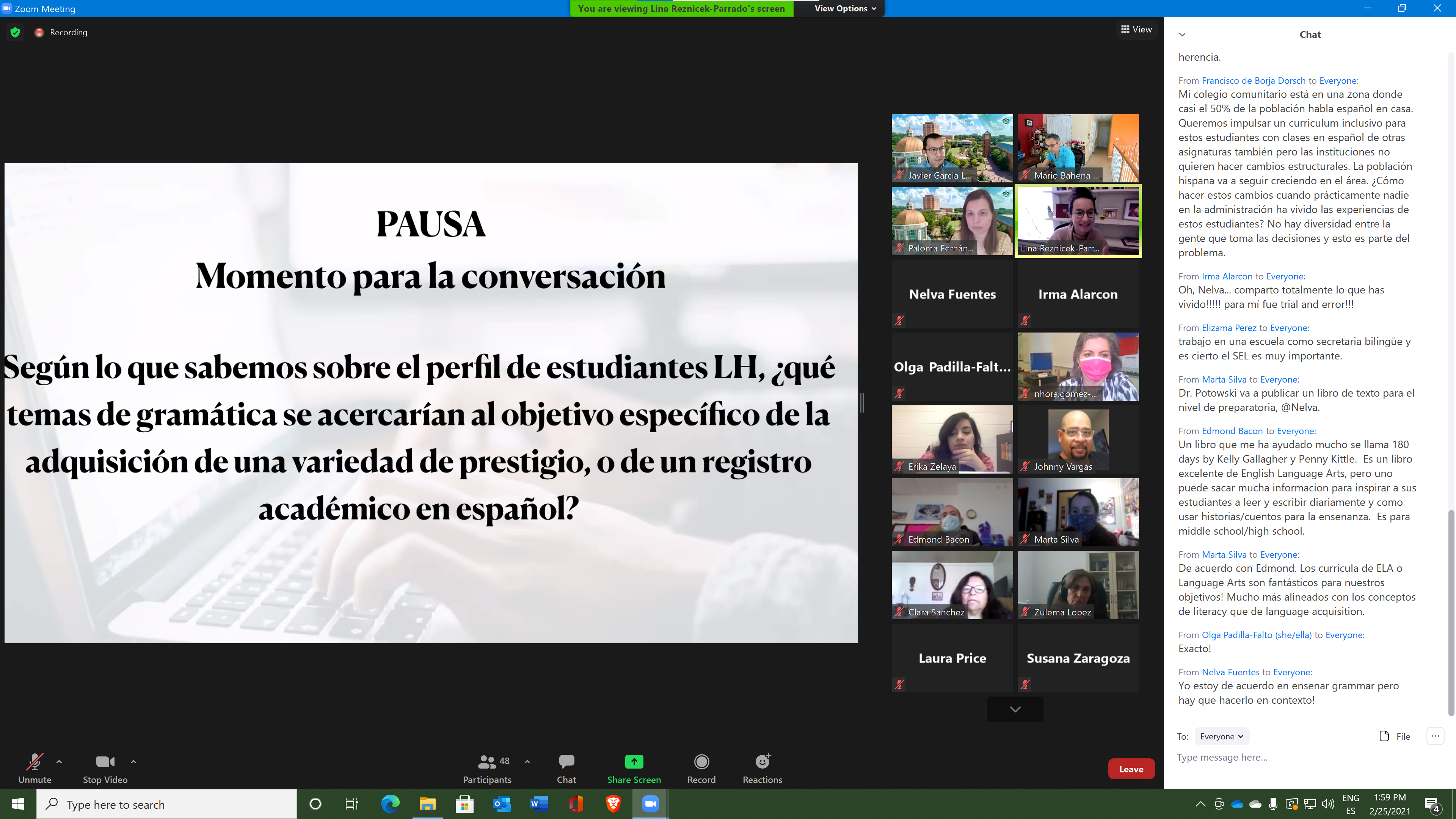
Task: Expand audio options arrow next to Unmute
Action: click(60, 761)
